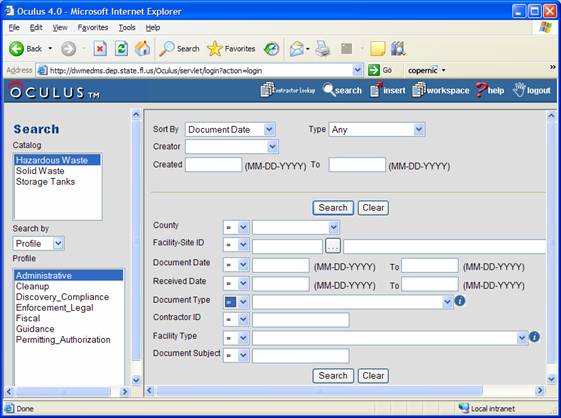Screen dimensions: 561x418
Task: Refresh the page using green arrows icon
Action: pos(121,49)
